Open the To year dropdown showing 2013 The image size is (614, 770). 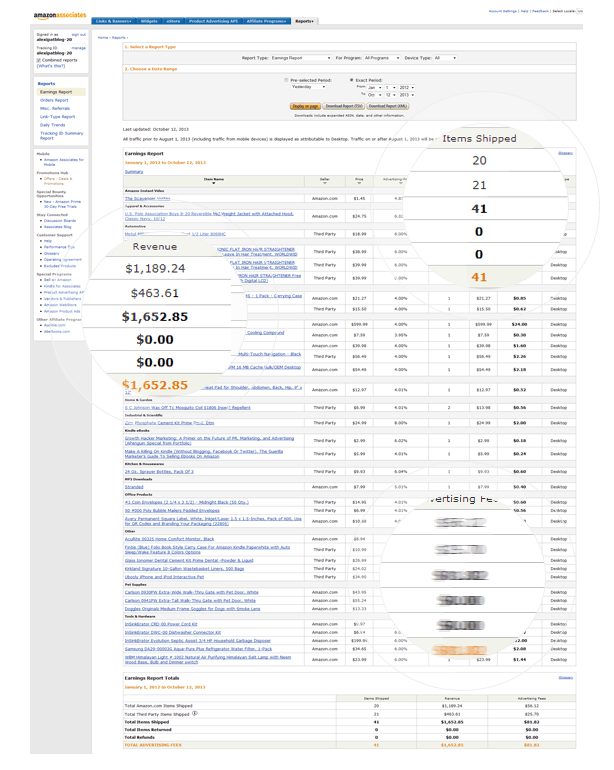[407, 95]
